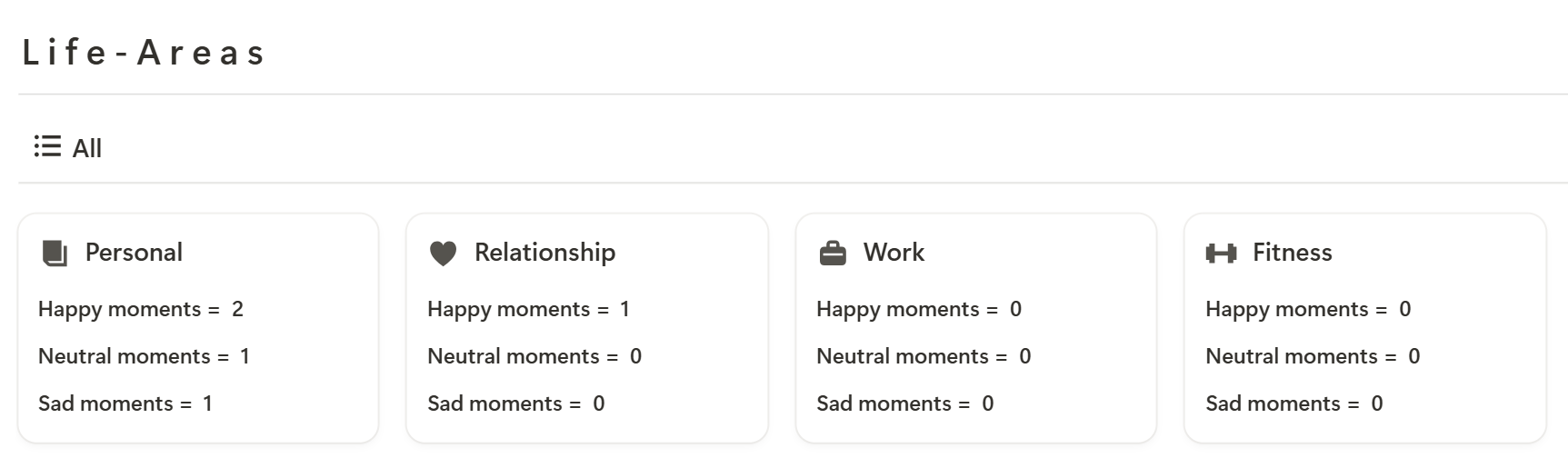
Task: Click Personal's Neutral moments = 1 line
Action: pos(144,356)
